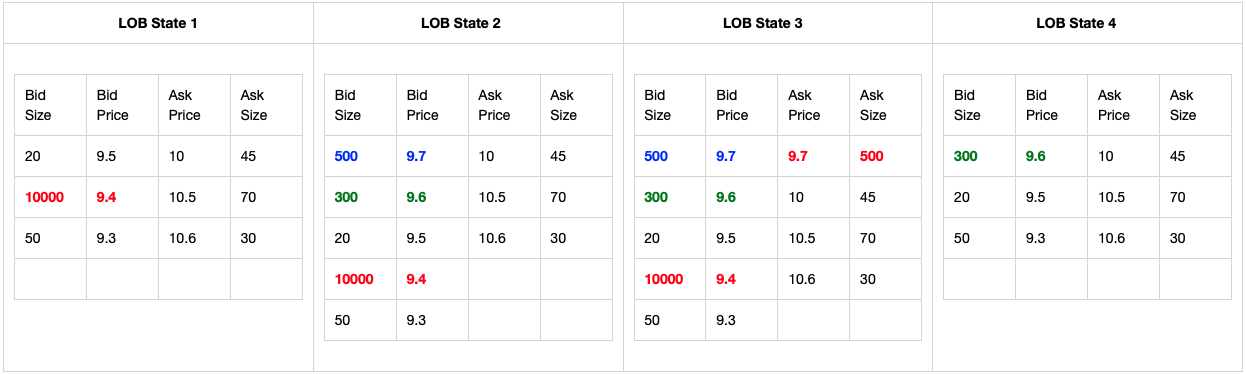This screenshot has height=374, width=1246.
Task: Click Ask Price header in State 2 table
Action: click(494, 105)
